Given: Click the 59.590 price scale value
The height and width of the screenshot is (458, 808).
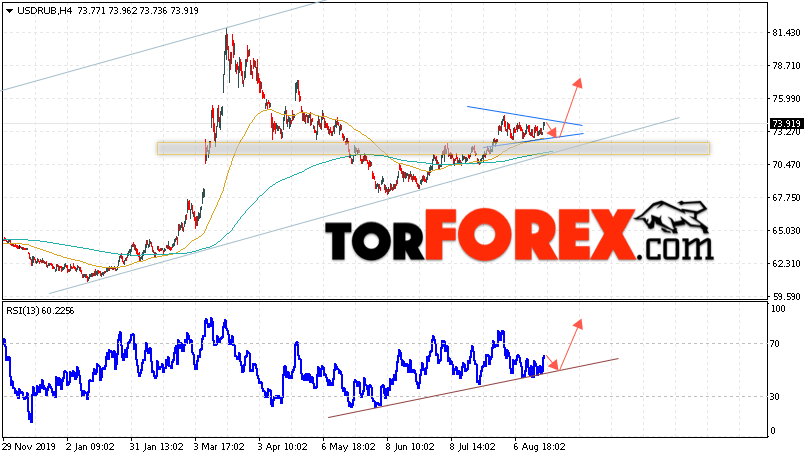Looking at the screenshot, I should point(786,297).
